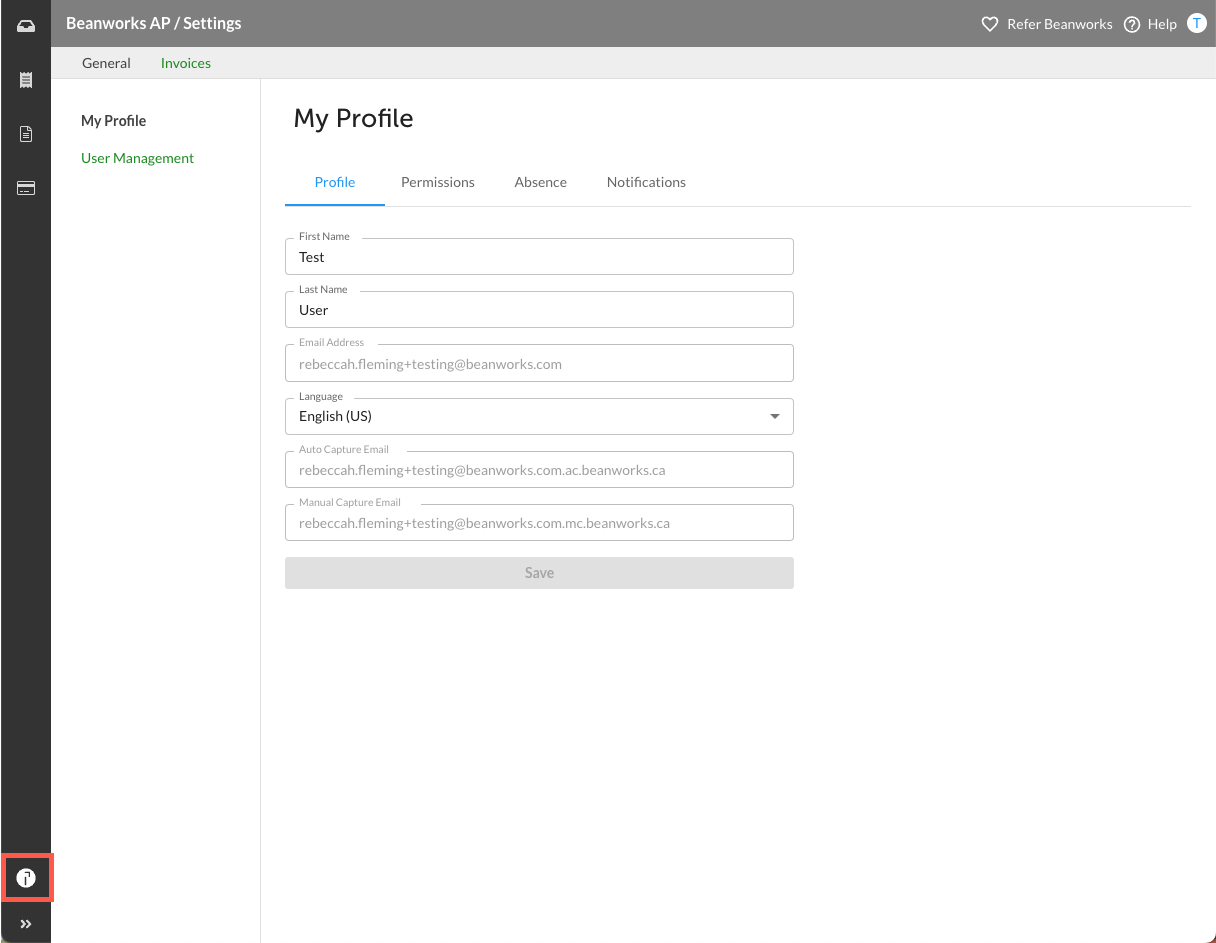Switch to the Permissions tab
This screenshot has height=943, width=1216.
pyautogui.click(x=438, y=182)
